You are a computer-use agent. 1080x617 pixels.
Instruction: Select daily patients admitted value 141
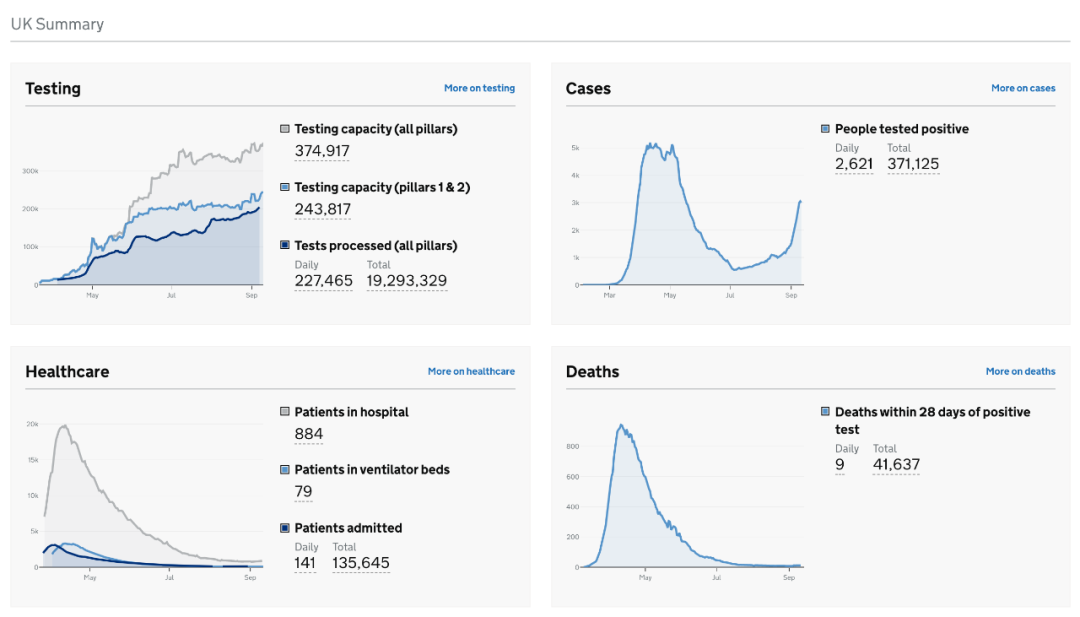point(305,563)
